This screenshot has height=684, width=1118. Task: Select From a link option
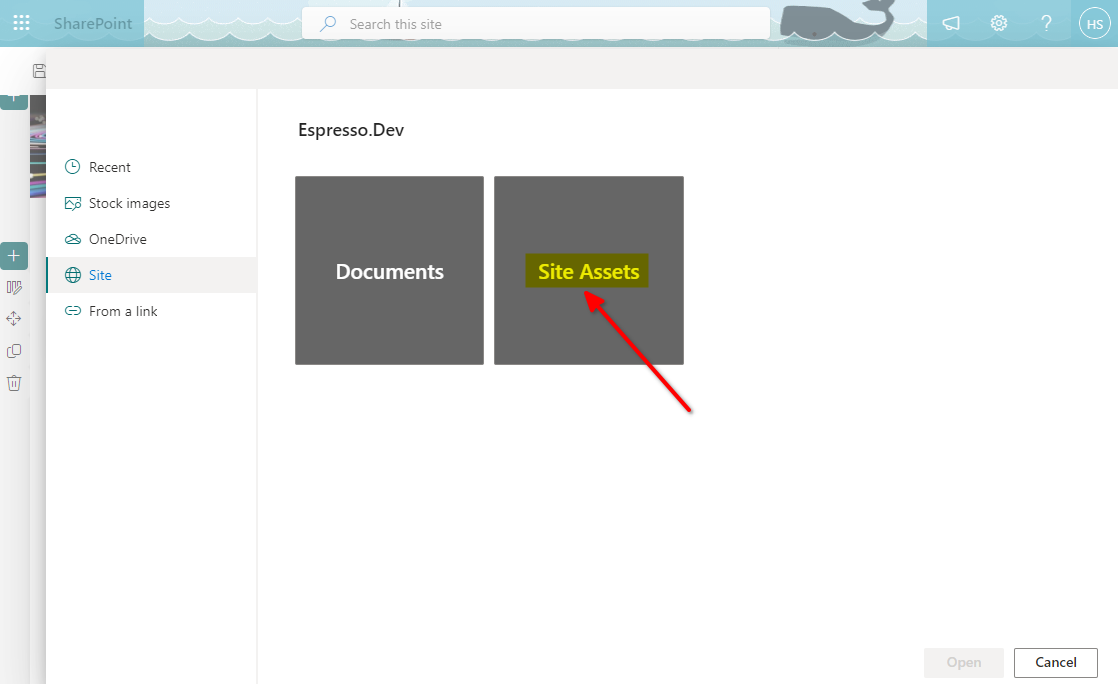coord(151,311)
